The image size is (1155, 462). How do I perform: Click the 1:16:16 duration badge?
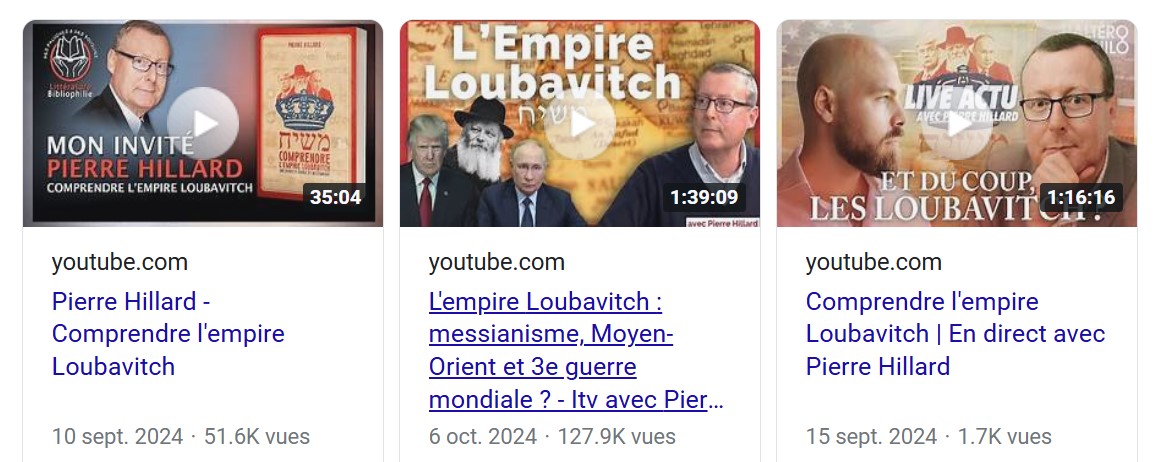[1081, 197]
